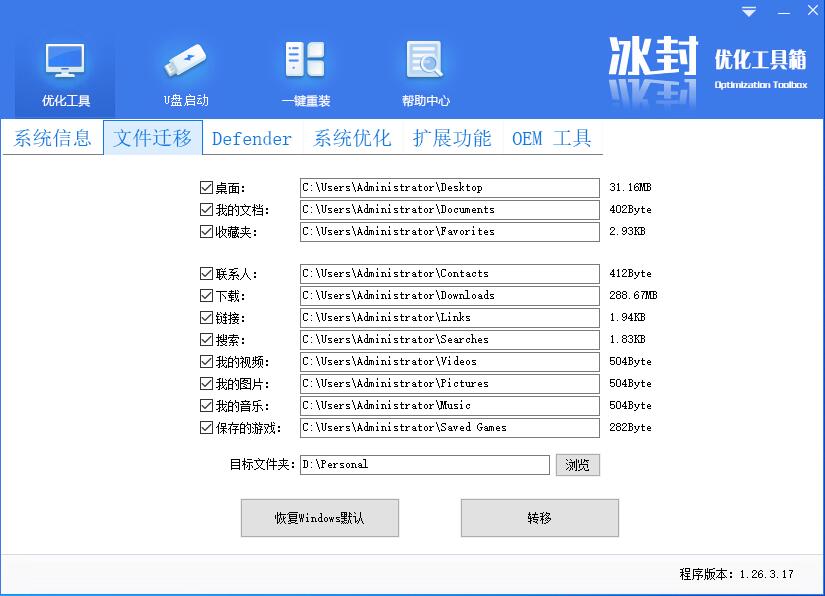Open the 系统优化 tab

click(x=352, y=138)
